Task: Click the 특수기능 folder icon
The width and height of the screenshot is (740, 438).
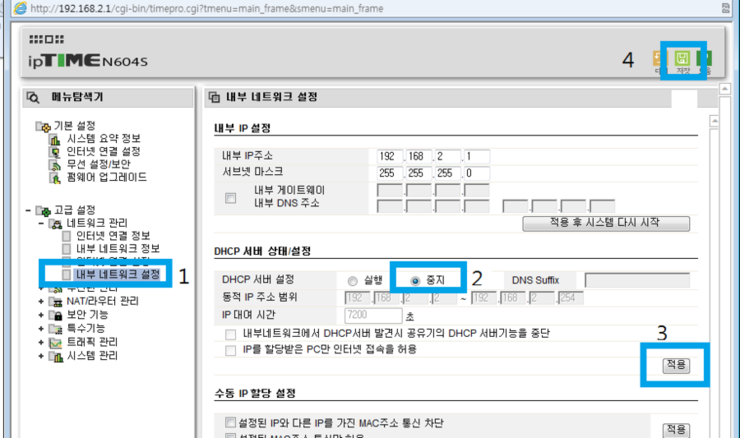Action: point(55,328)
